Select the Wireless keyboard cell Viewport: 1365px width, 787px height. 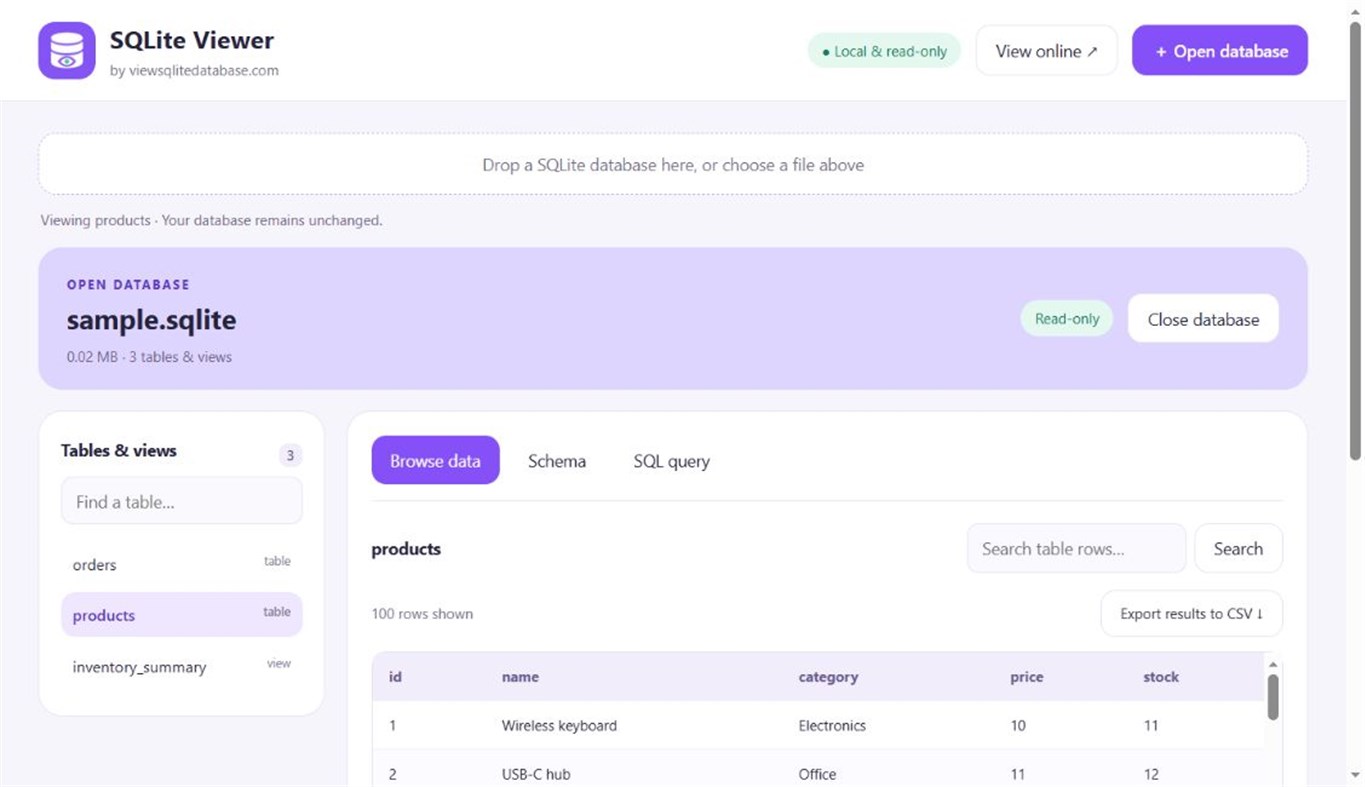pyautogui.click(x=559, y=725)
